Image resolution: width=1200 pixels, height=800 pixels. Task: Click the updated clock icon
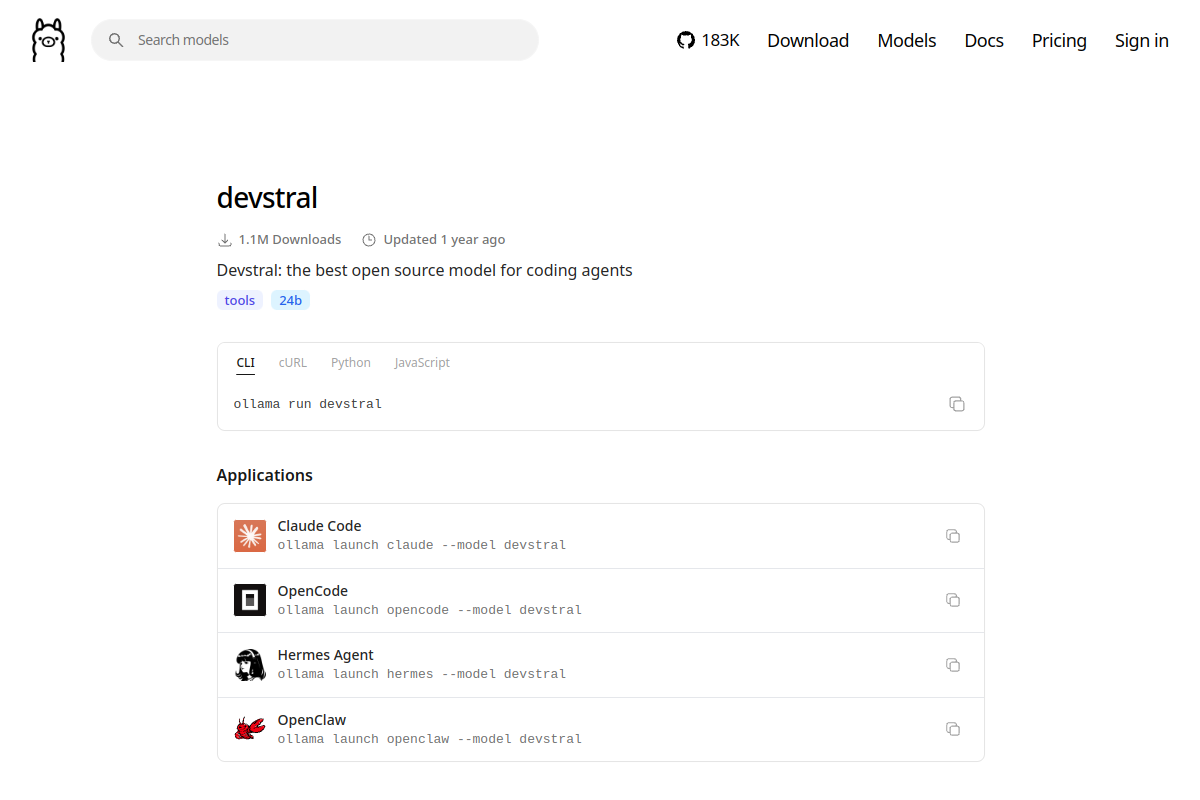pos(369,240)
